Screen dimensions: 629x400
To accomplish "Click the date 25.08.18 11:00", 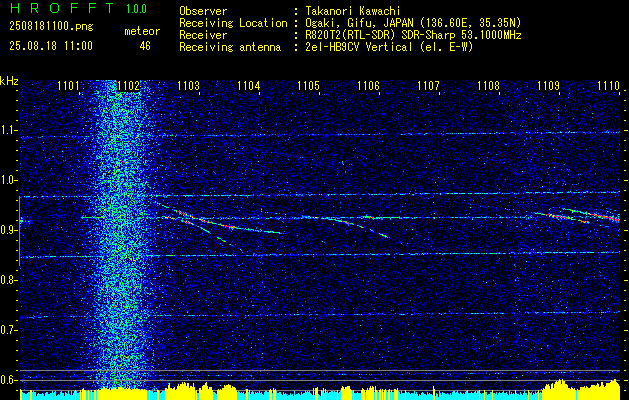I will [51, 46].
